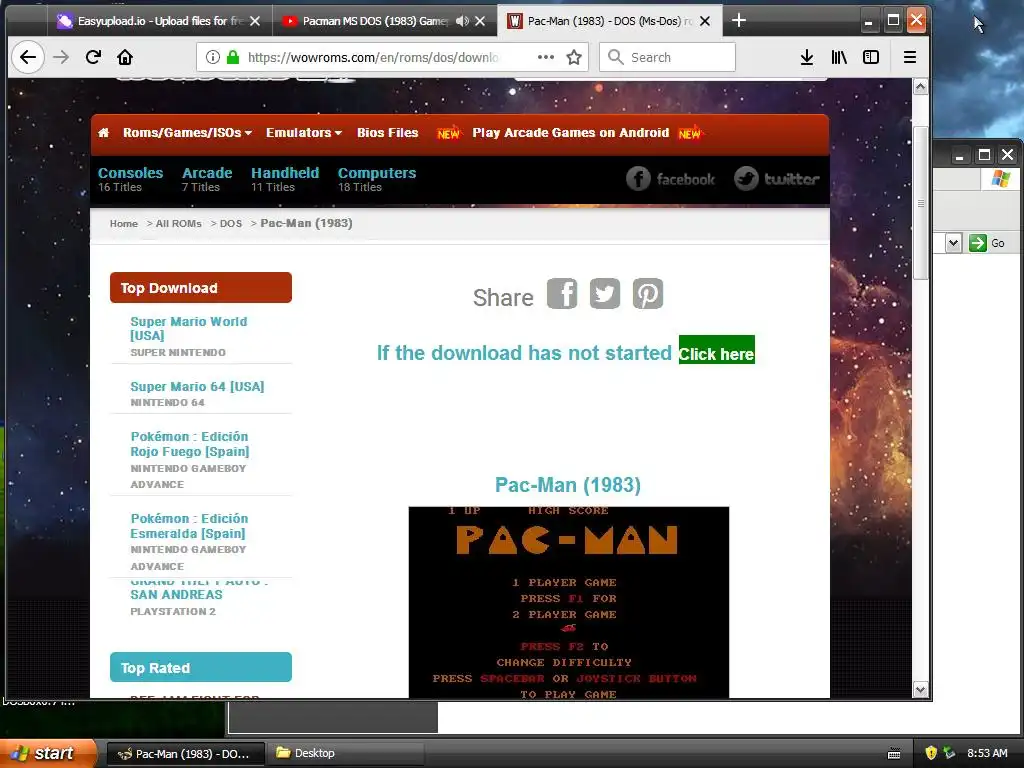Go to DOS breadcrumb link
The width and height of the screenshot is (1024, 768).
[231, 223]
